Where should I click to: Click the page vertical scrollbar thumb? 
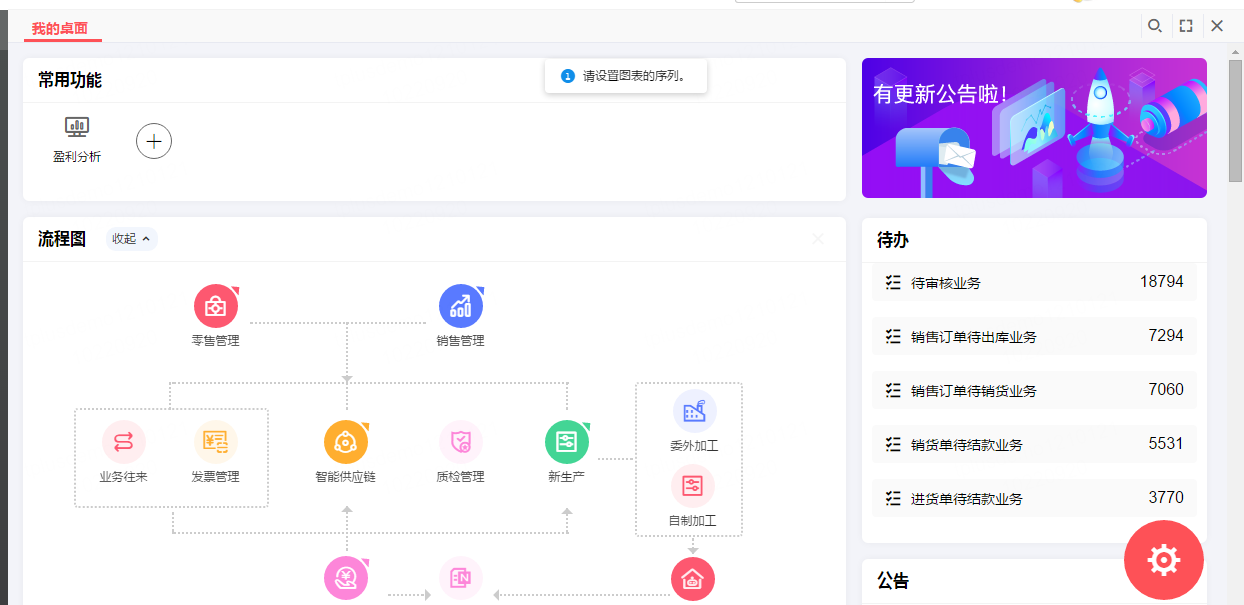(x=1236, y=121)
